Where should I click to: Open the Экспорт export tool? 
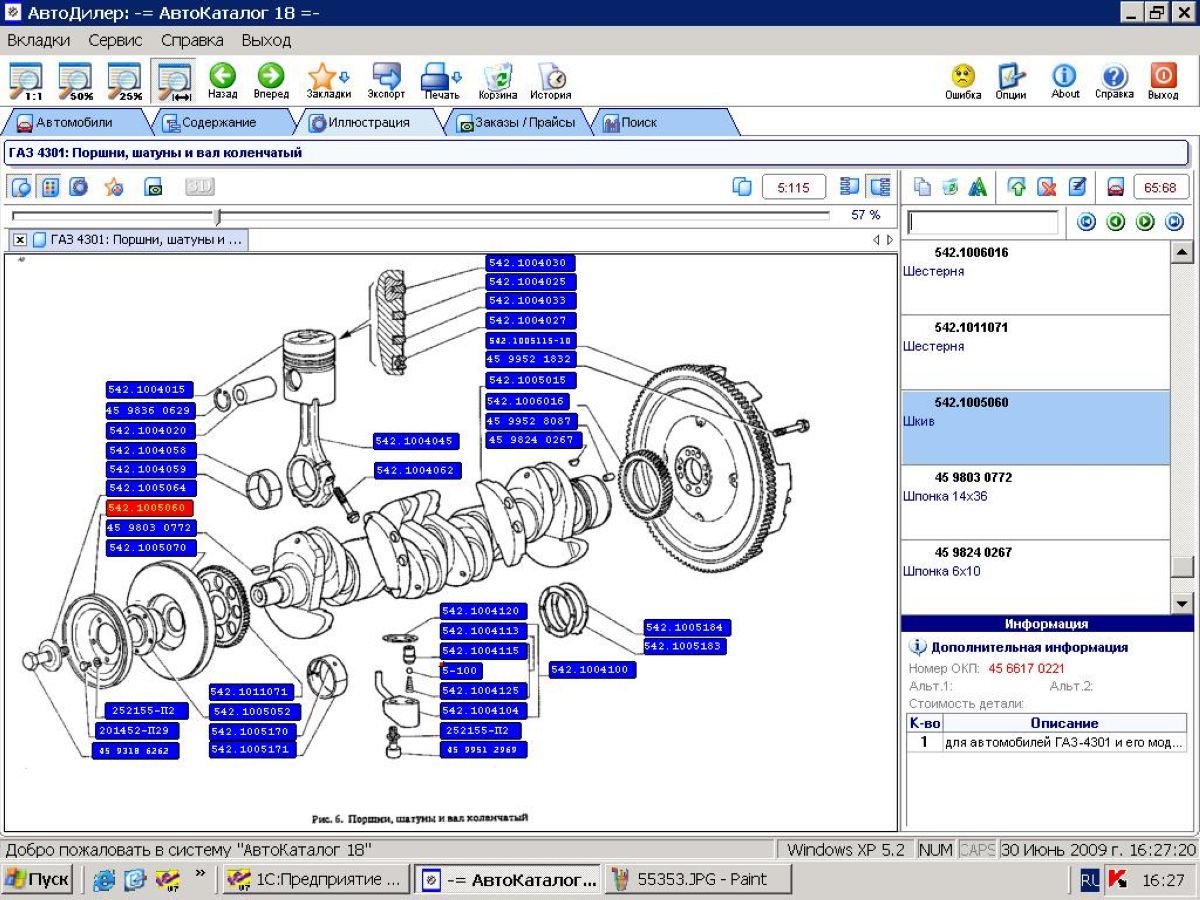pyautogui.click(x=386, y=78)
